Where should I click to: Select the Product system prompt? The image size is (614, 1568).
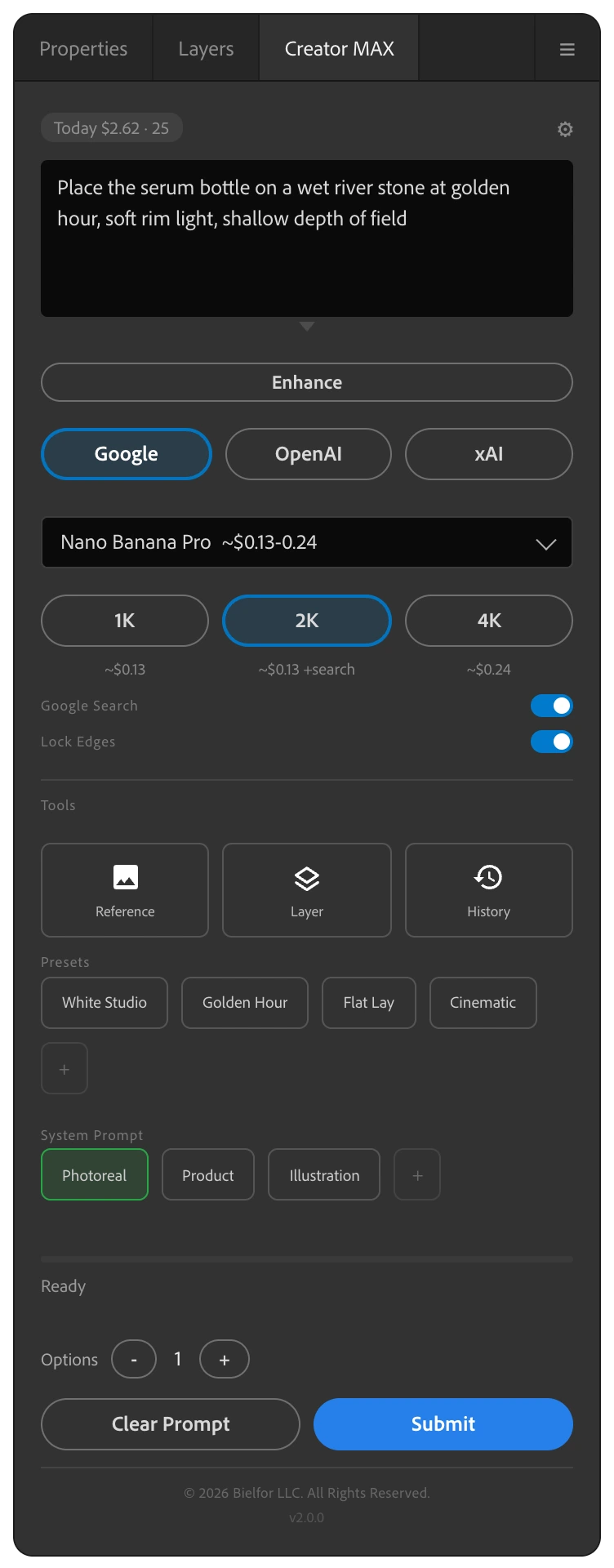(x=208, y=1174)
